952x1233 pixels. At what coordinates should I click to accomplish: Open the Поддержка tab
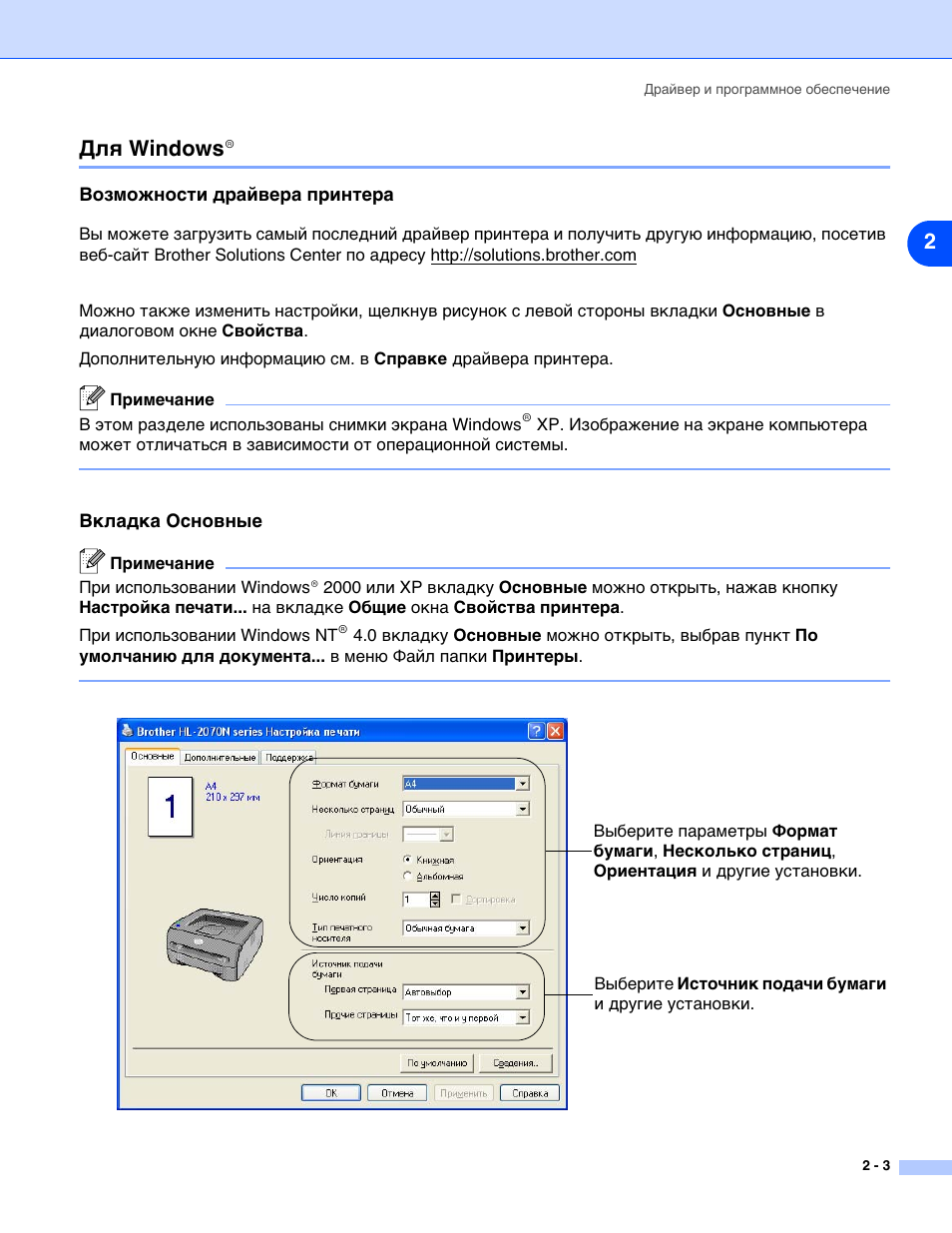[288, 758]
